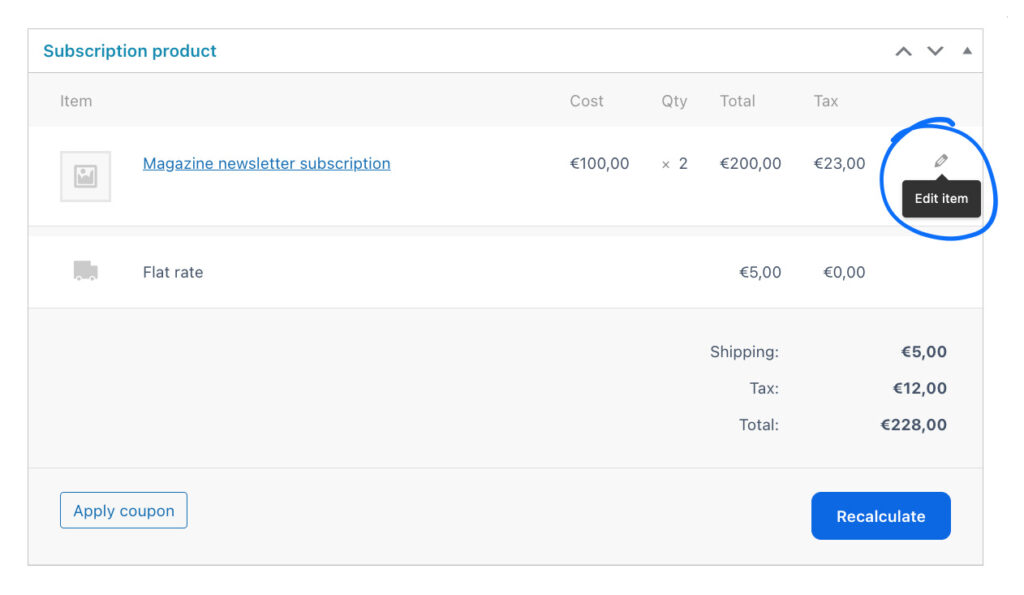
Task: Click the Subscription product panel title
Action: coord(130,51)
